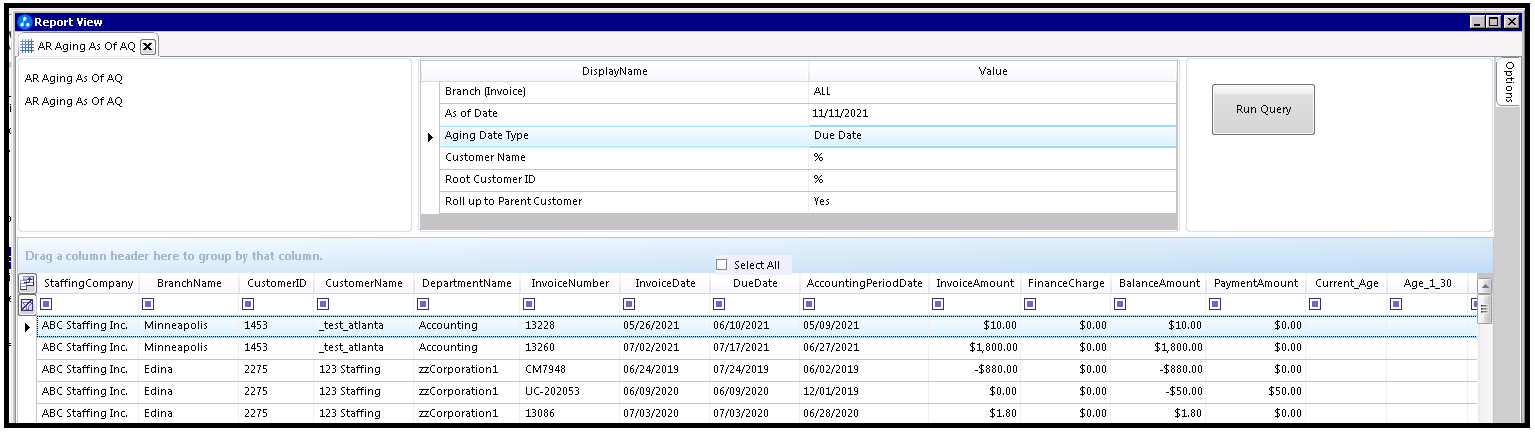Click filter operator icon under BalanceAmount column
The width and height of the screenshot is (1535, 432).
(x=1119, y=304)
